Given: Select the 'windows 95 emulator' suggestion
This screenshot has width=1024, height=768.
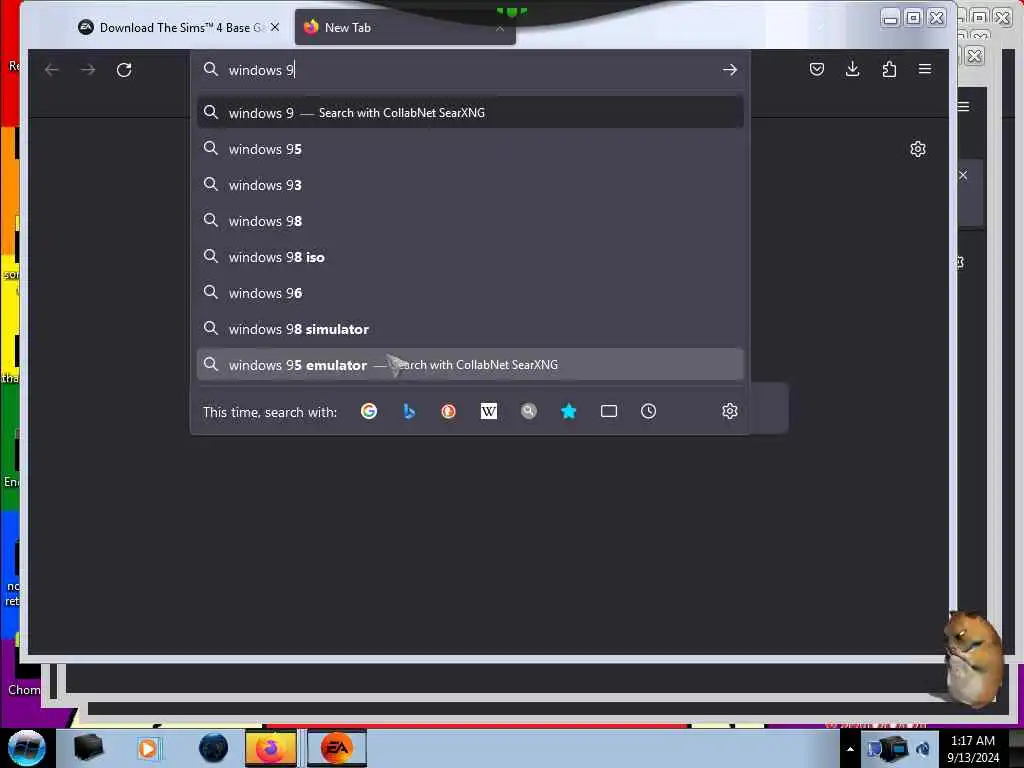Looking at the screenshot, I should pyautogui.click(x=470, y=365).
